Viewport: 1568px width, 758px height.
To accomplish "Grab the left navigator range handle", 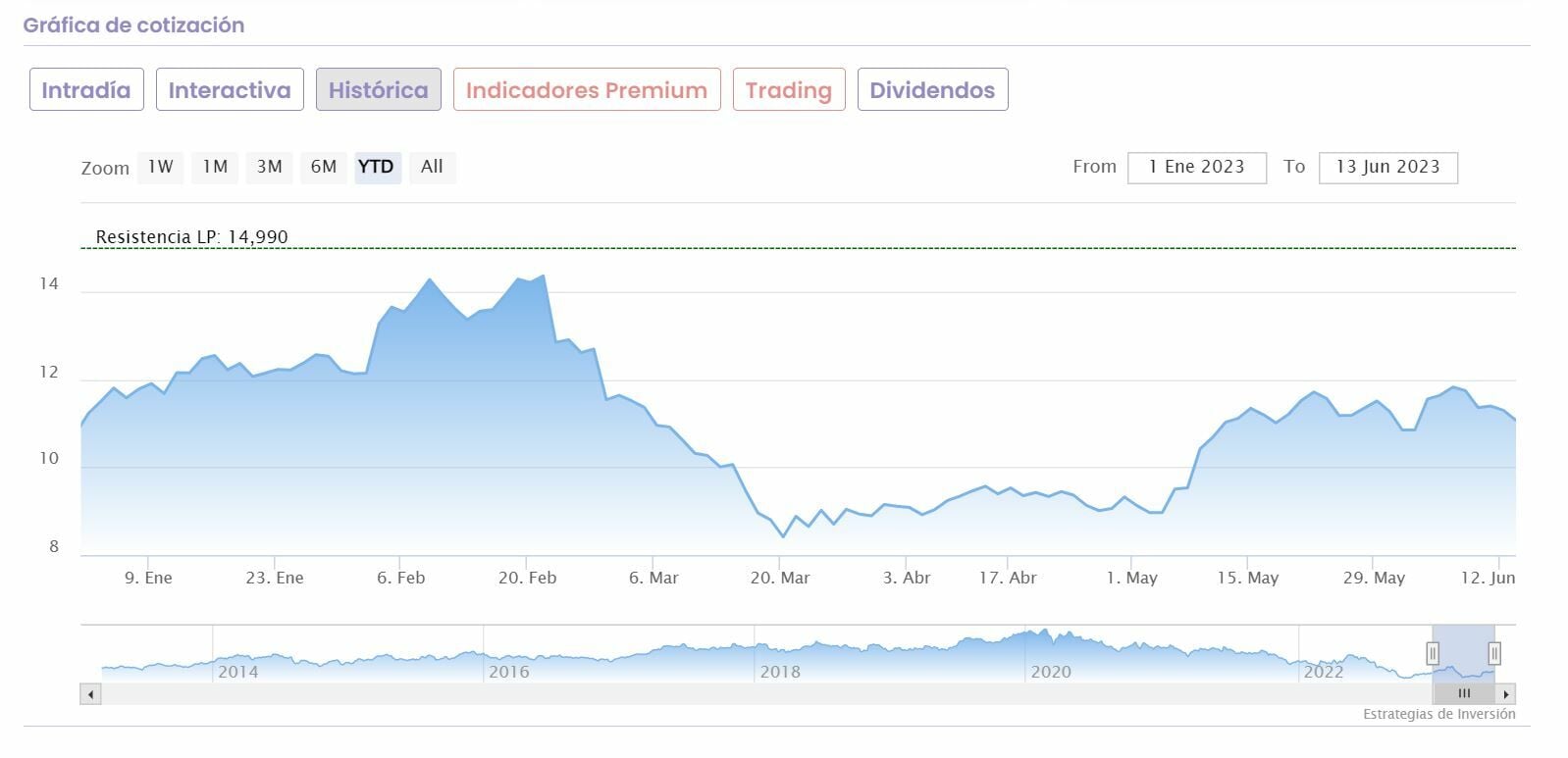I will click(x=1433, y=653).
